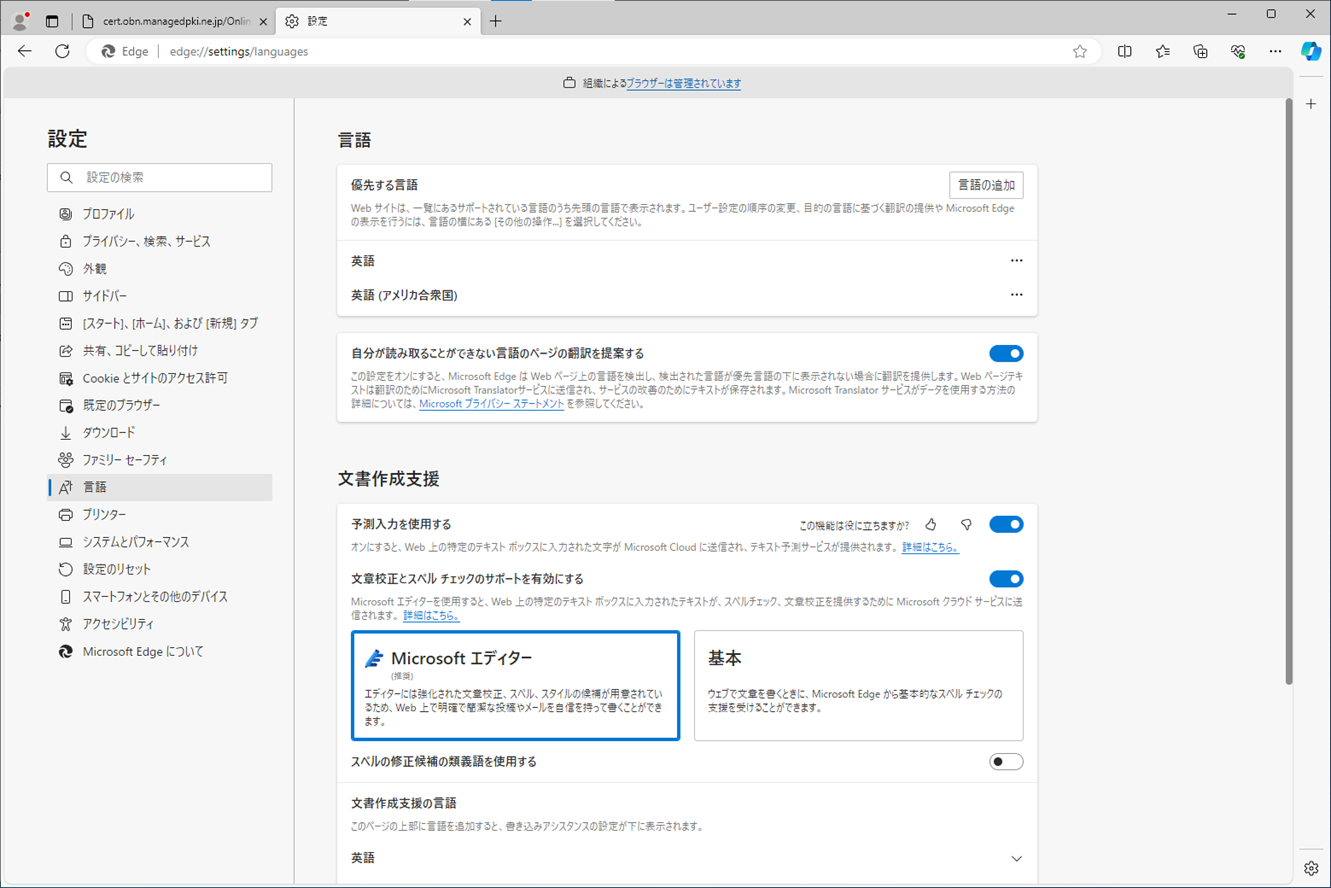The height and width of the screenshot is (888, 1331).
Task: Click the page vertical scrollbar
Action: point(1289,393)
